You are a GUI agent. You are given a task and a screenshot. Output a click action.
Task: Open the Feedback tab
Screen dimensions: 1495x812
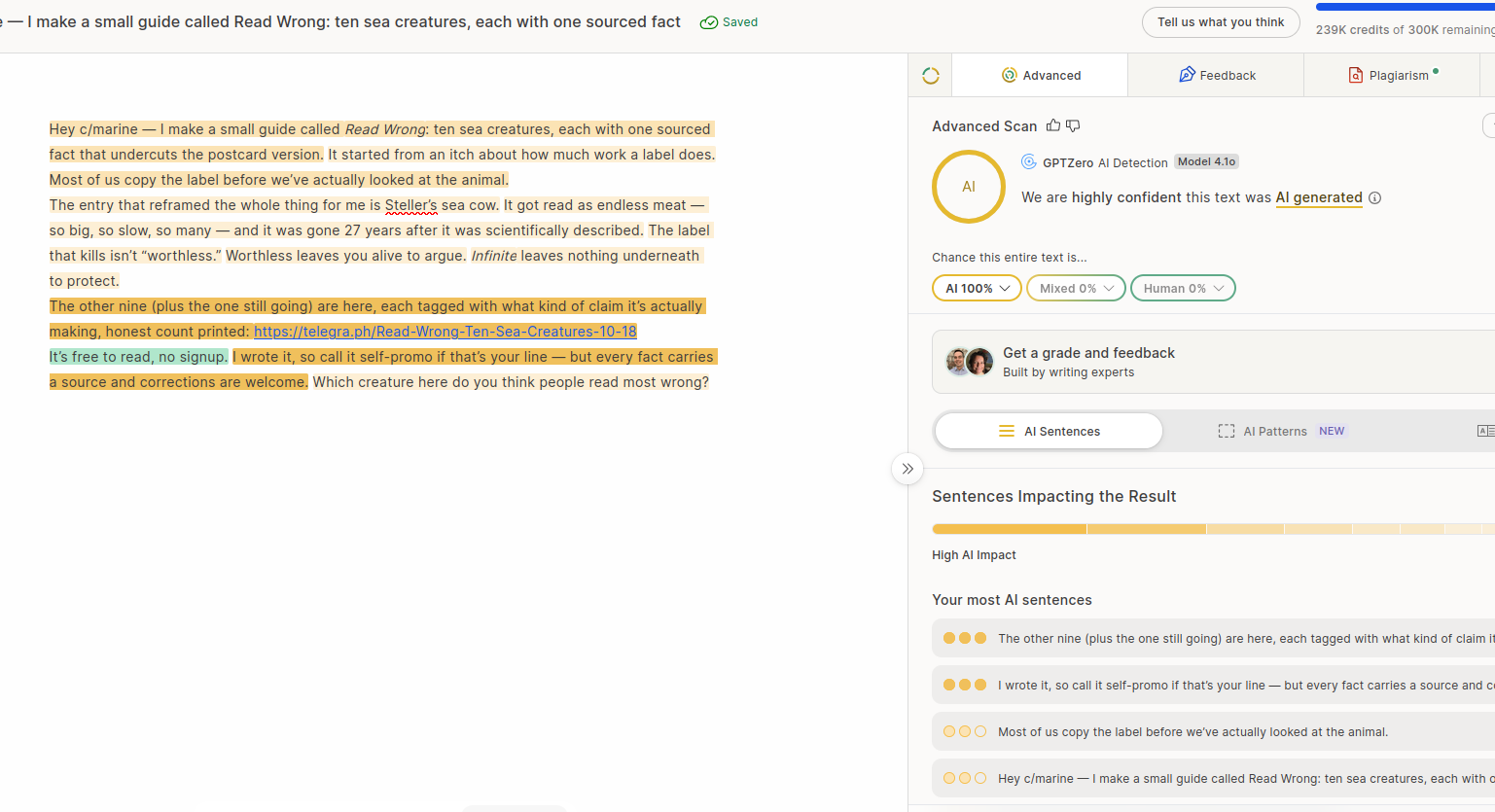[1216, 76]
